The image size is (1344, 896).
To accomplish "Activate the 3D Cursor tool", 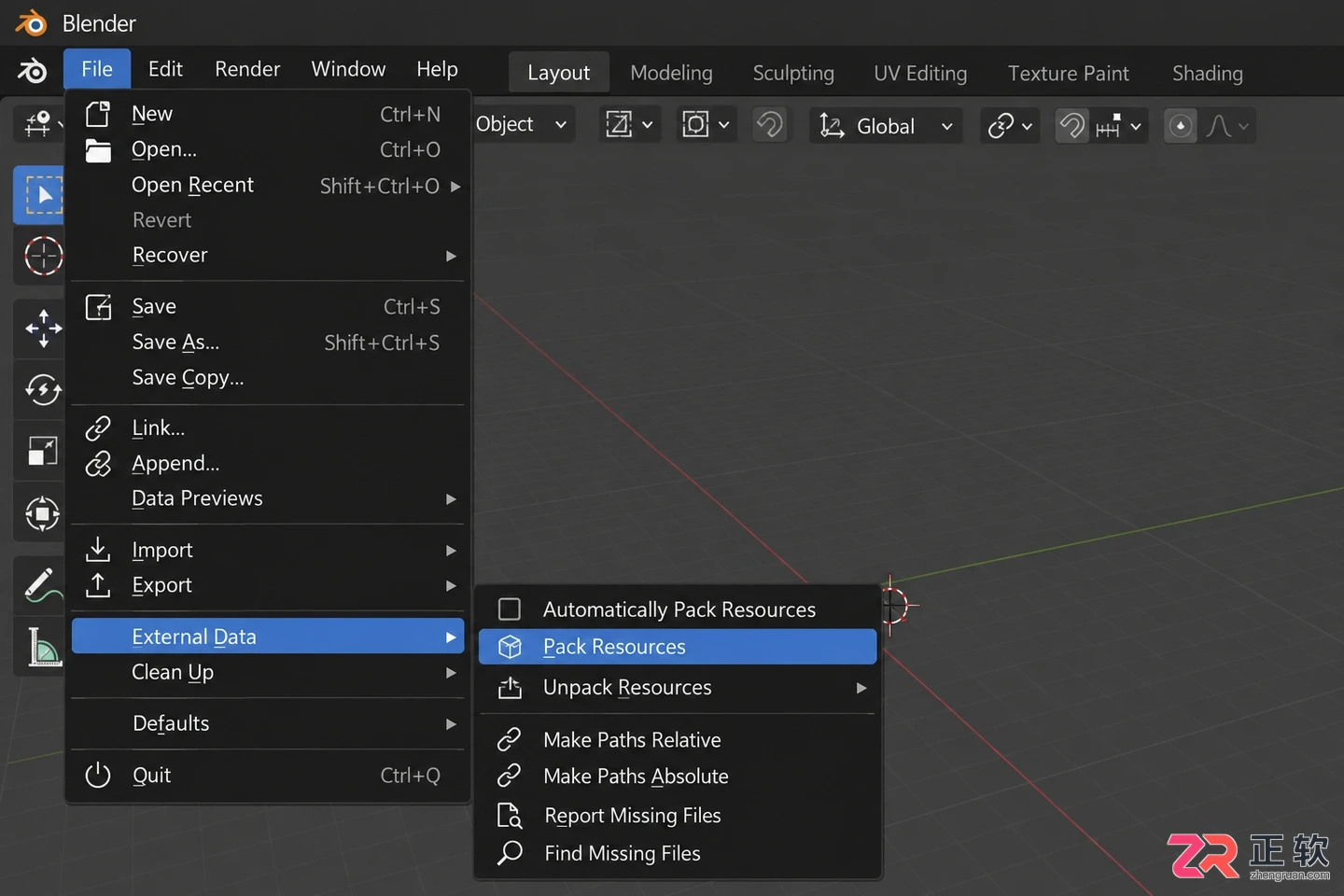I will point(43,256).
